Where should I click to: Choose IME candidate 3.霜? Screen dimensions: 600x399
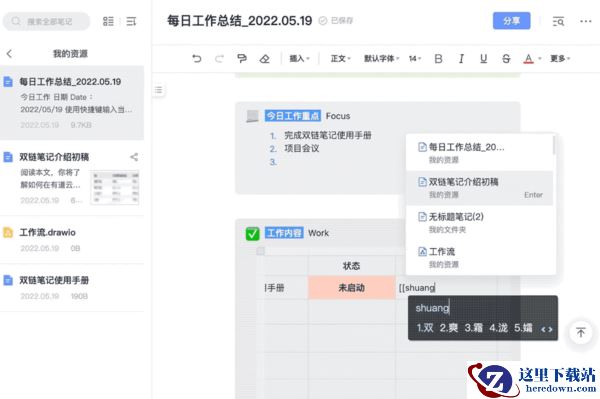coord(473,328)
